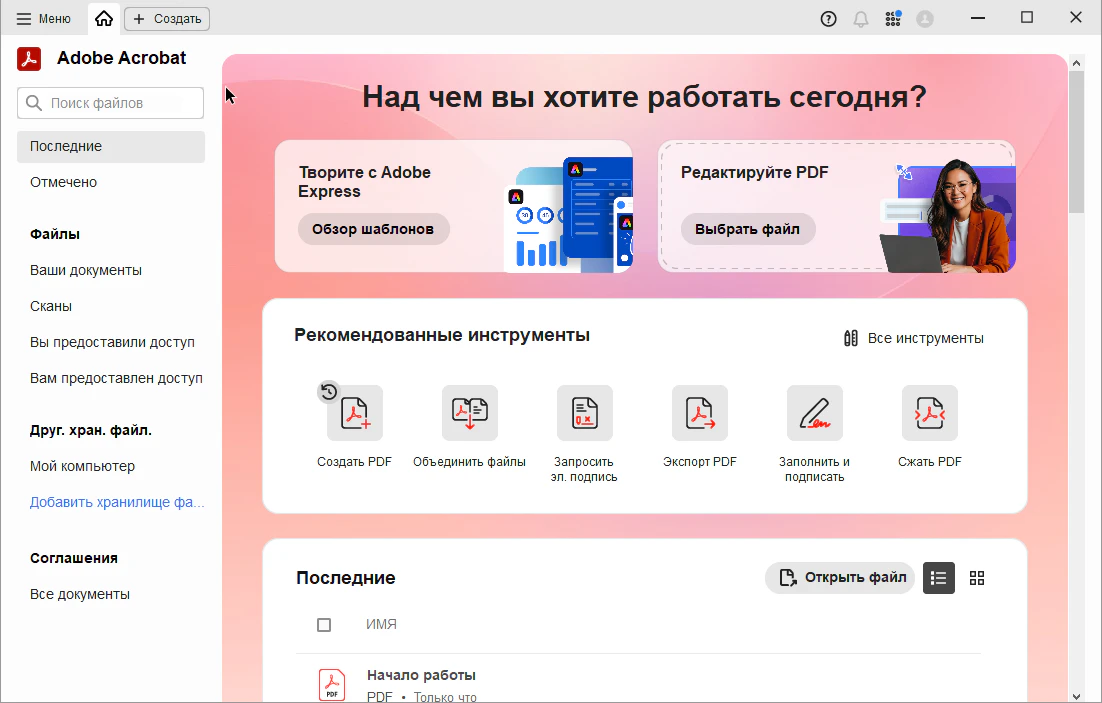1102x703 pixels.
Task: Open Запросить эл. подпись tool
Action: point(585,413)
